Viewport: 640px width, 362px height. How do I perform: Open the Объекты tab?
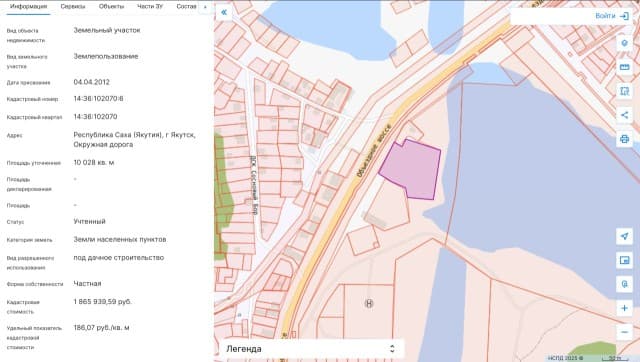[x=111, y=7]
